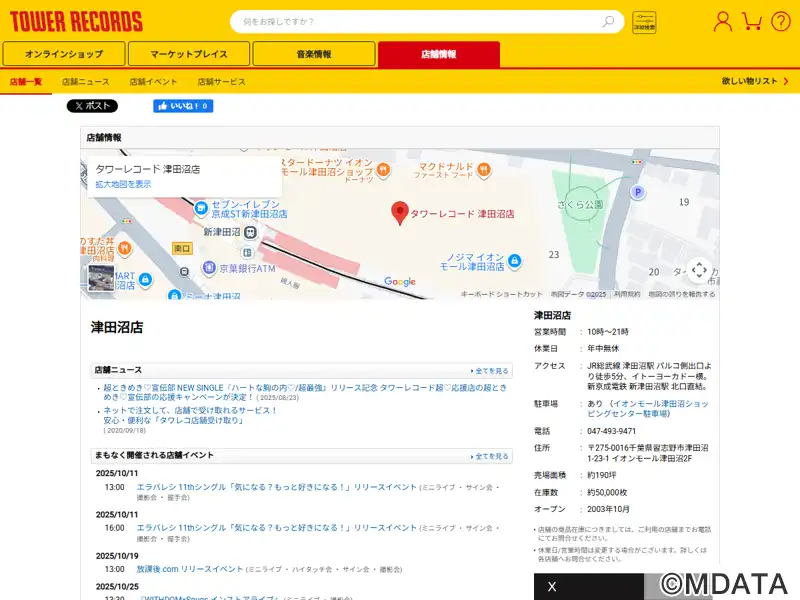The width and height of the screenshot is (800, 600).
Task: Select the マーケットプレイス tab
Action: (x=189, y=54)
